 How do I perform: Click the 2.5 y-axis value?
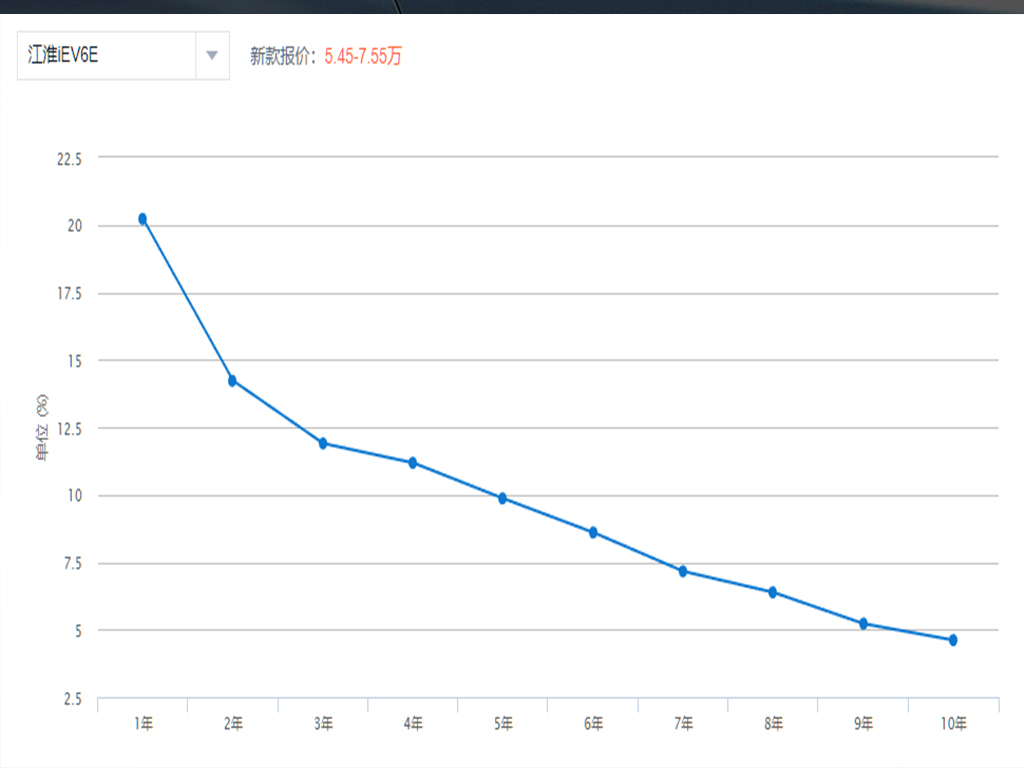pyautogui.click(x=72, y=699)
